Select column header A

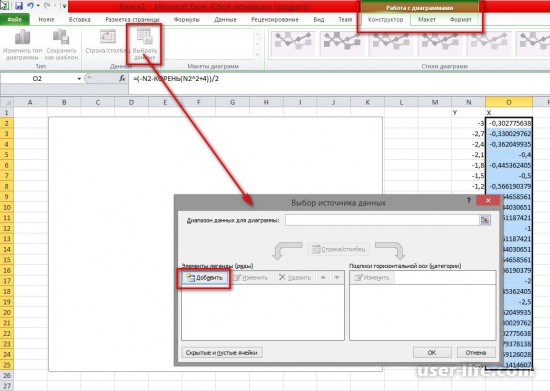tap(30, 102)
